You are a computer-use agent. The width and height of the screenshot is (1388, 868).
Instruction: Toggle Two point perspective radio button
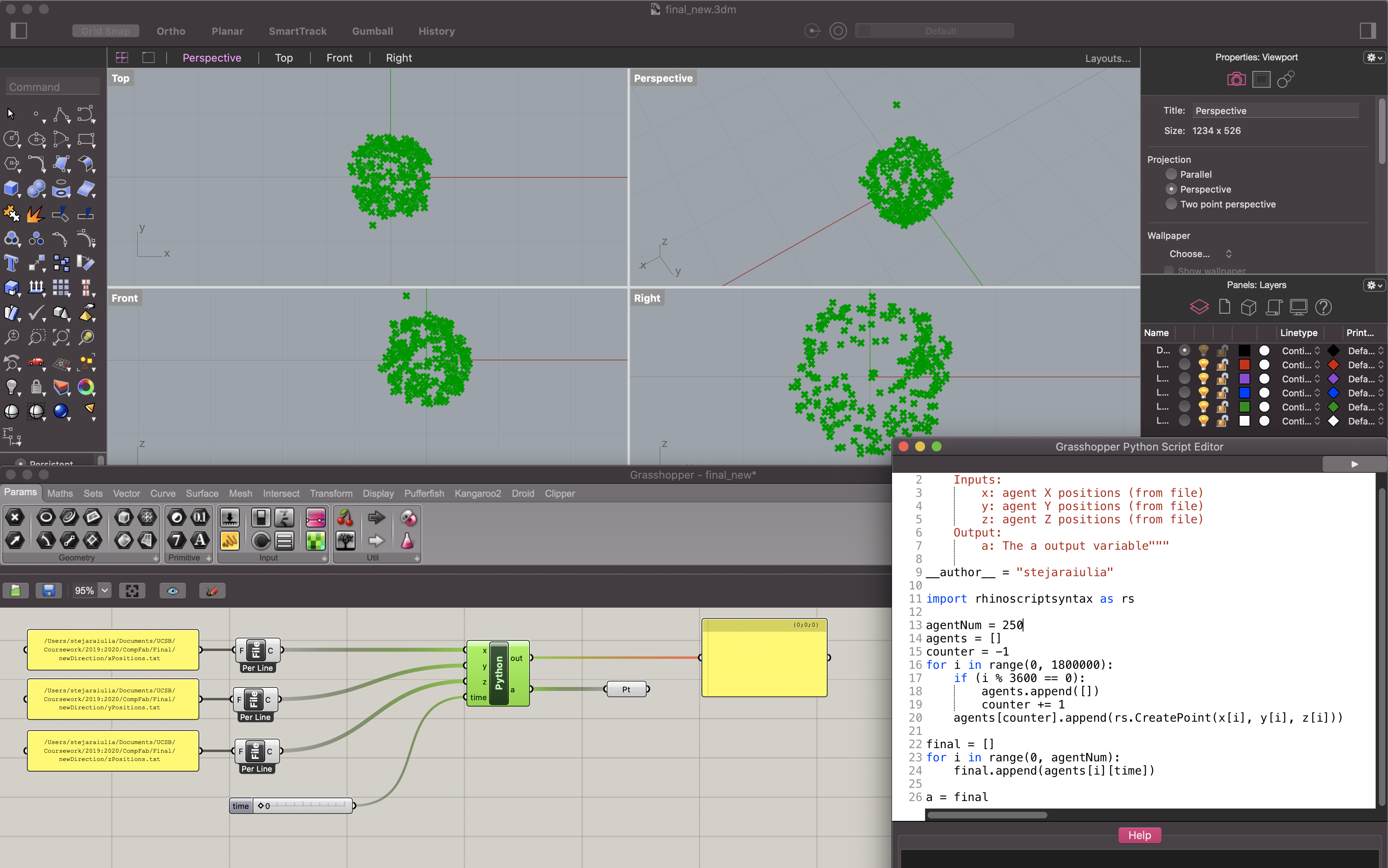[x=1171, y=204]
